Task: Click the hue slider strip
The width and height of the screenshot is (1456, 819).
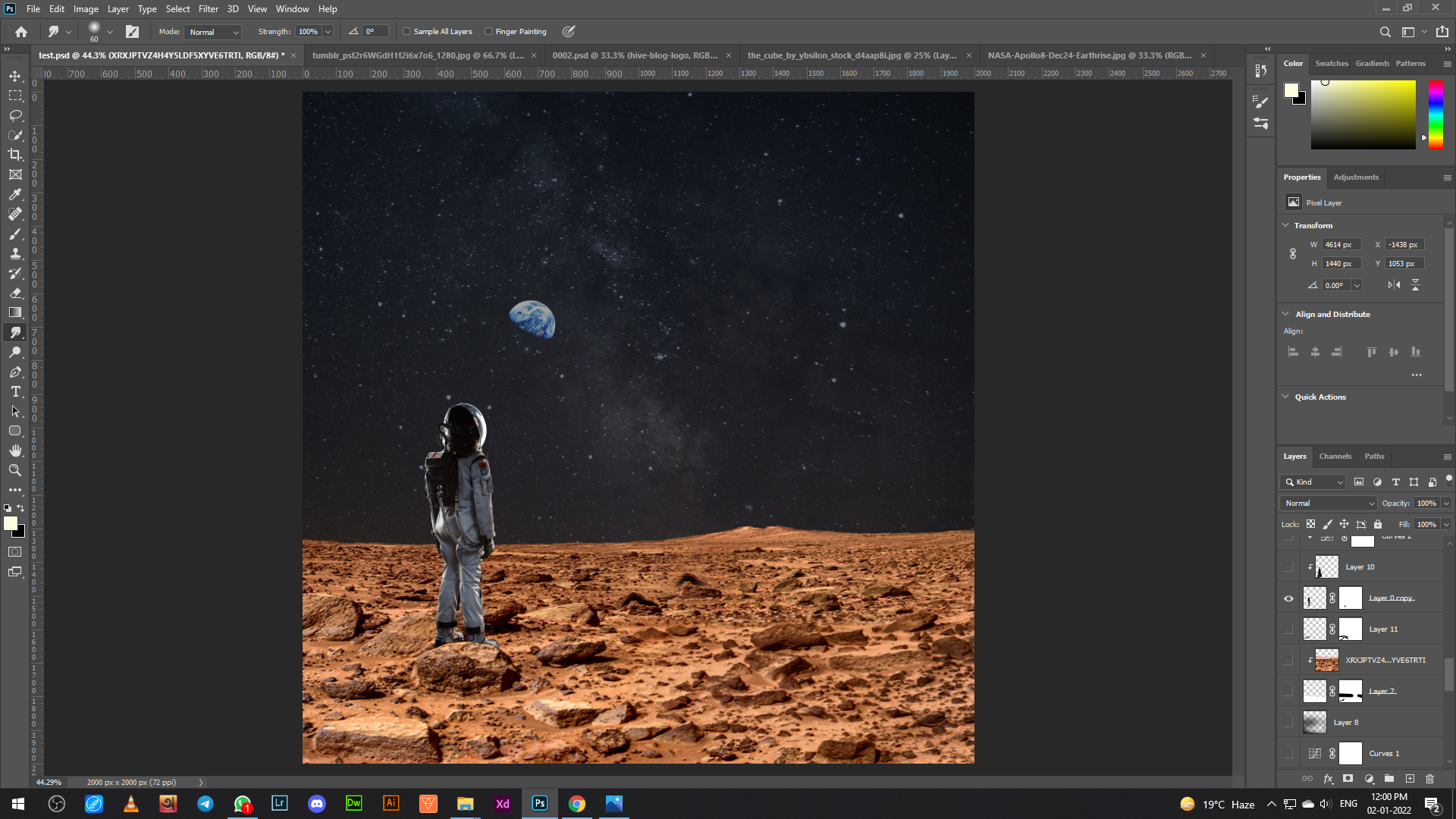Action: (1436, 115)
